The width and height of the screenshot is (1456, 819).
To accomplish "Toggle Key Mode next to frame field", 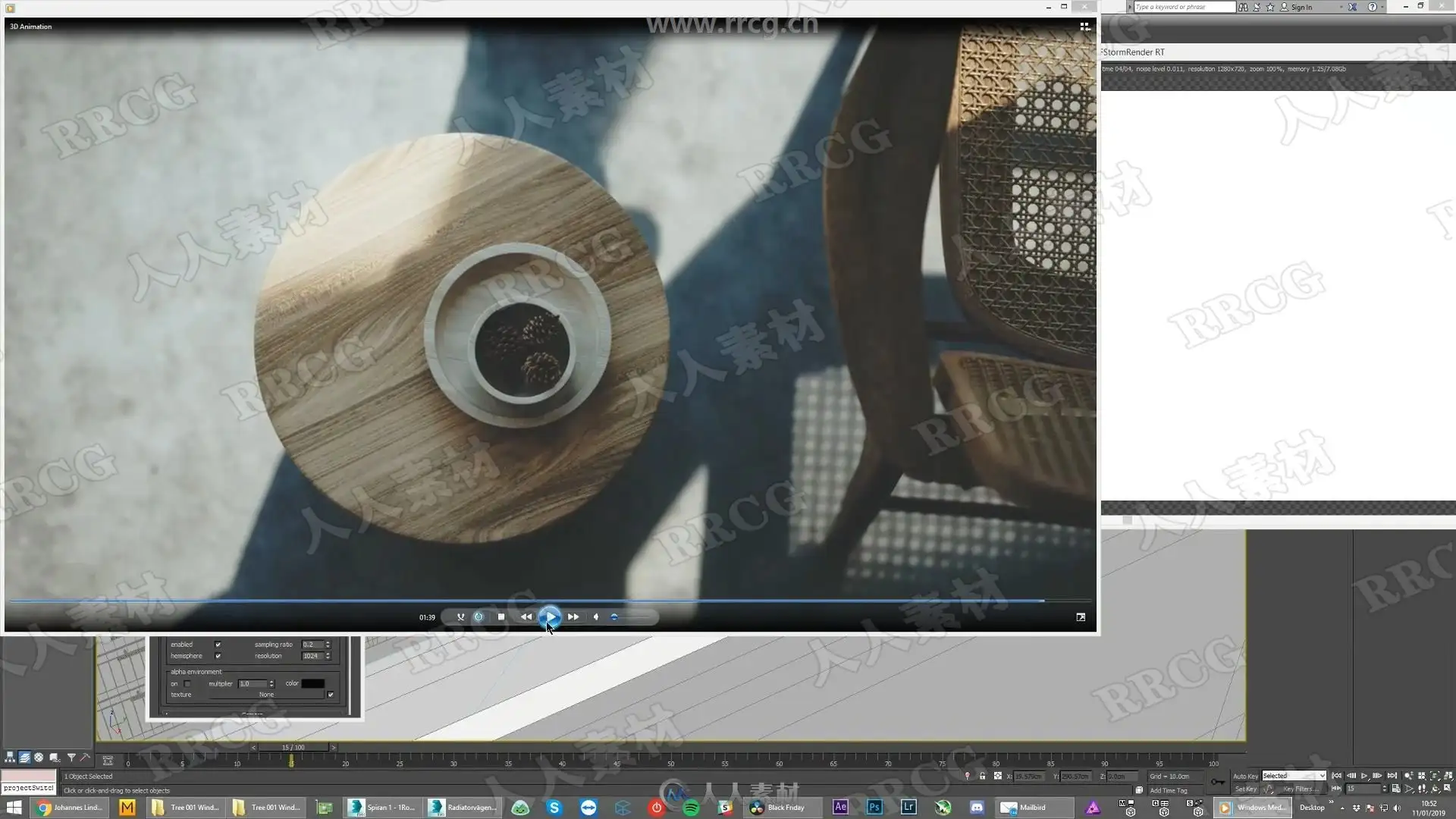I will pyautogui.click(x=1336, y=789).
